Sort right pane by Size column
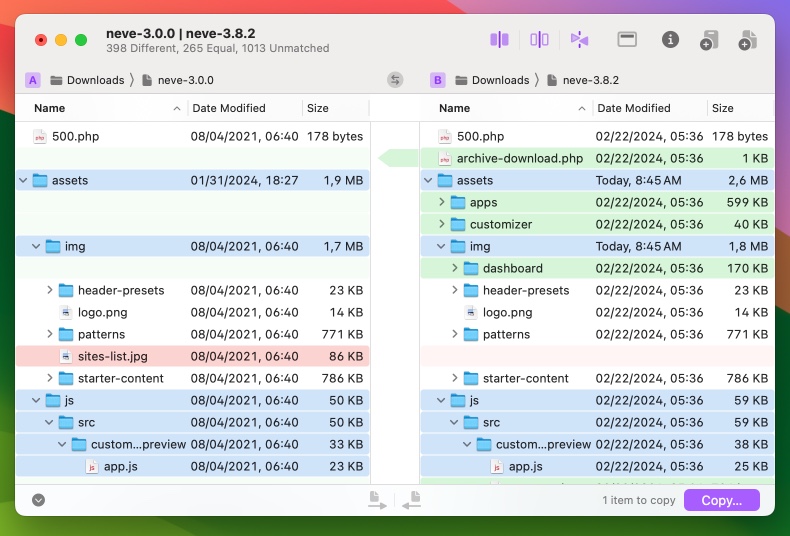 tap(740, 108)
